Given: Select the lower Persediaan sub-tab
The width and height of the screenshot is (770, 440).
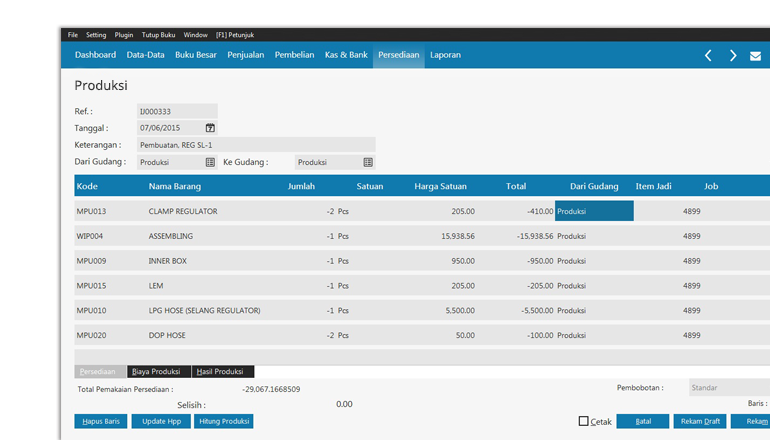Looking at the screenshot, I should pyautogui.click(x=100, y=372).
